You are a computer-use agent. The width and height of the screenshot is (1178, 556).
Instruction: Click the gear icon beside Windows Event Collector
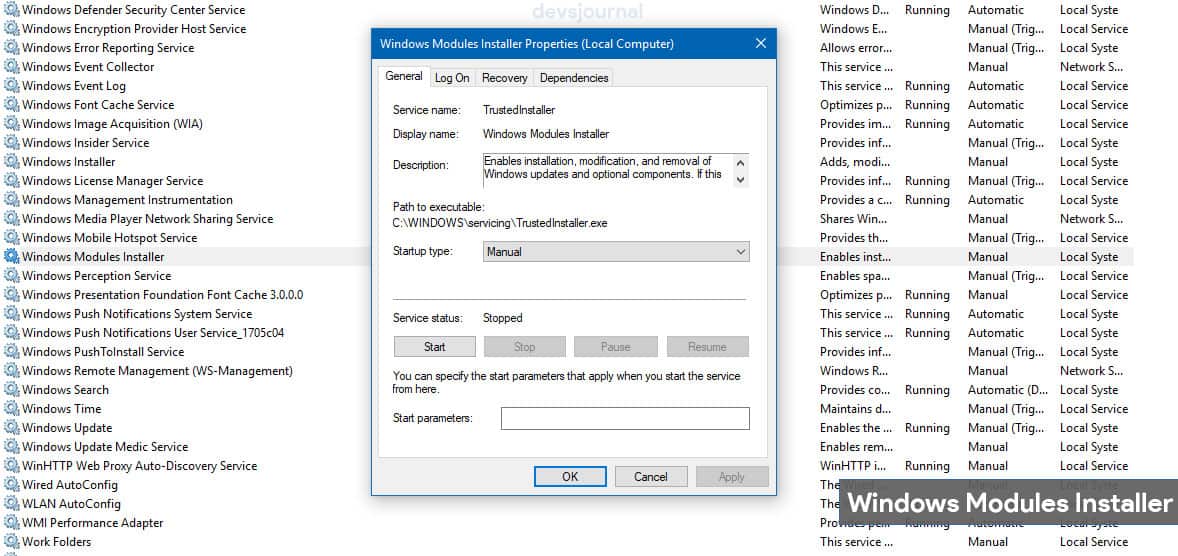(x=11, y=67)
